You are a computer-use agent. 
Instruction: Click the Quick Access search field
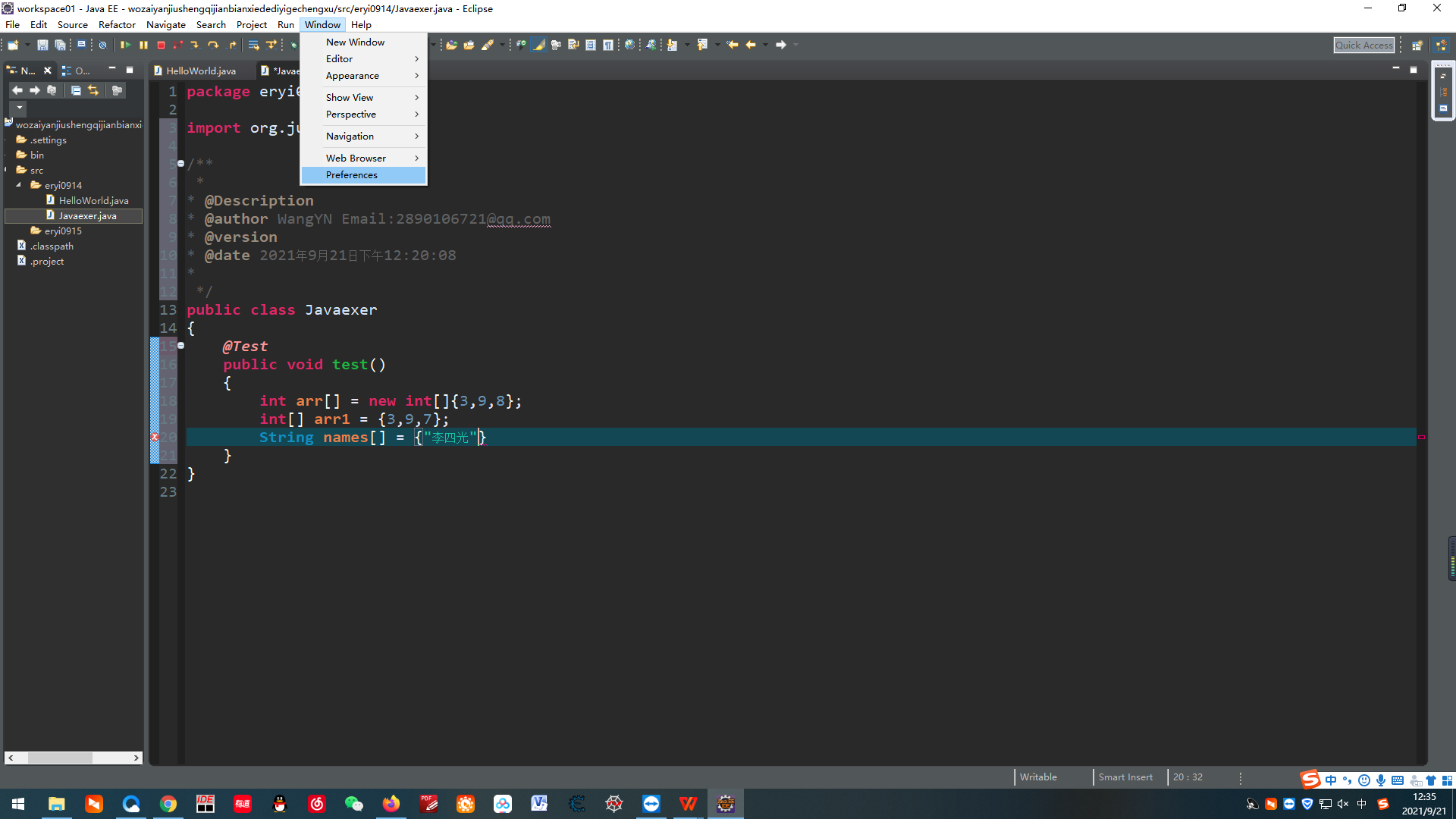[1363, 45]
